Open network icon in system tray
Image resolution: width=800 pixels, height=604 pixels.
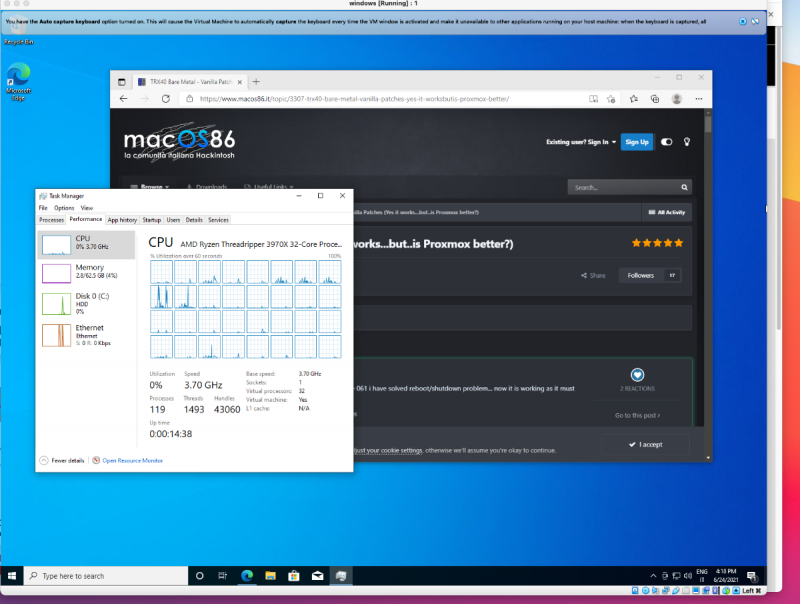click(676, 575)
